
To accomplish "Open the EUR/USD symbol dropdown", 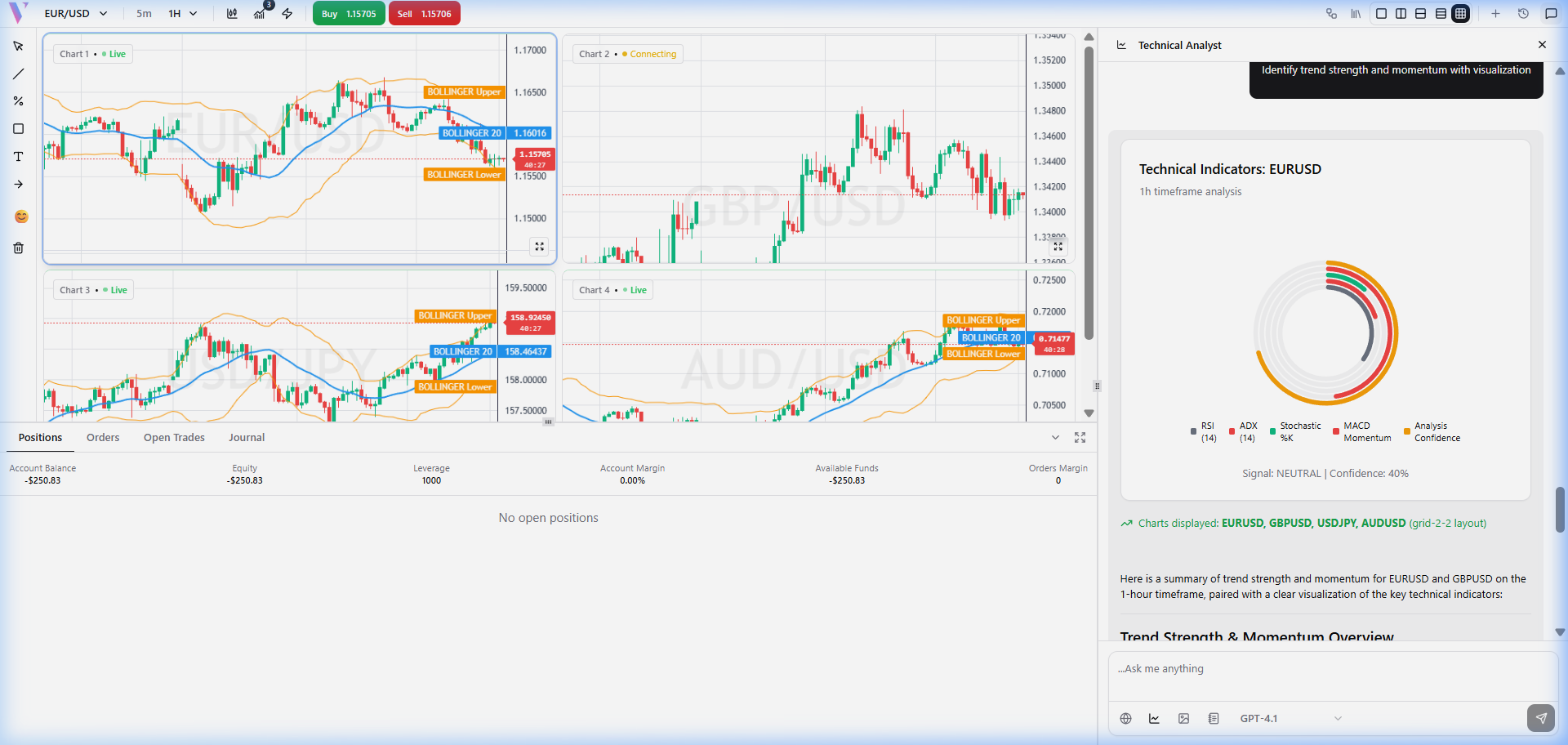I will click(x=75, y=14).
